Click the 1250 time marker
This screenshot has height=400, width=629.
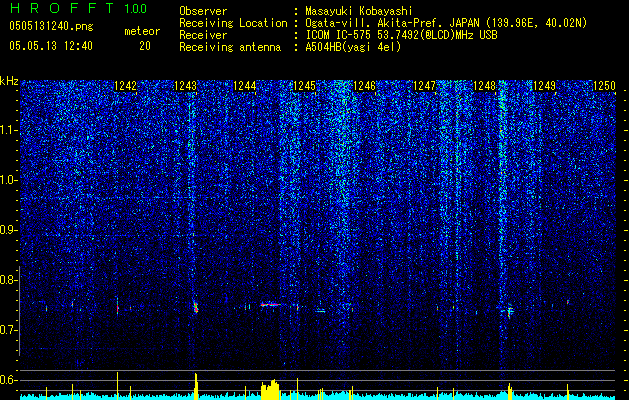click(x=604, y=86)
